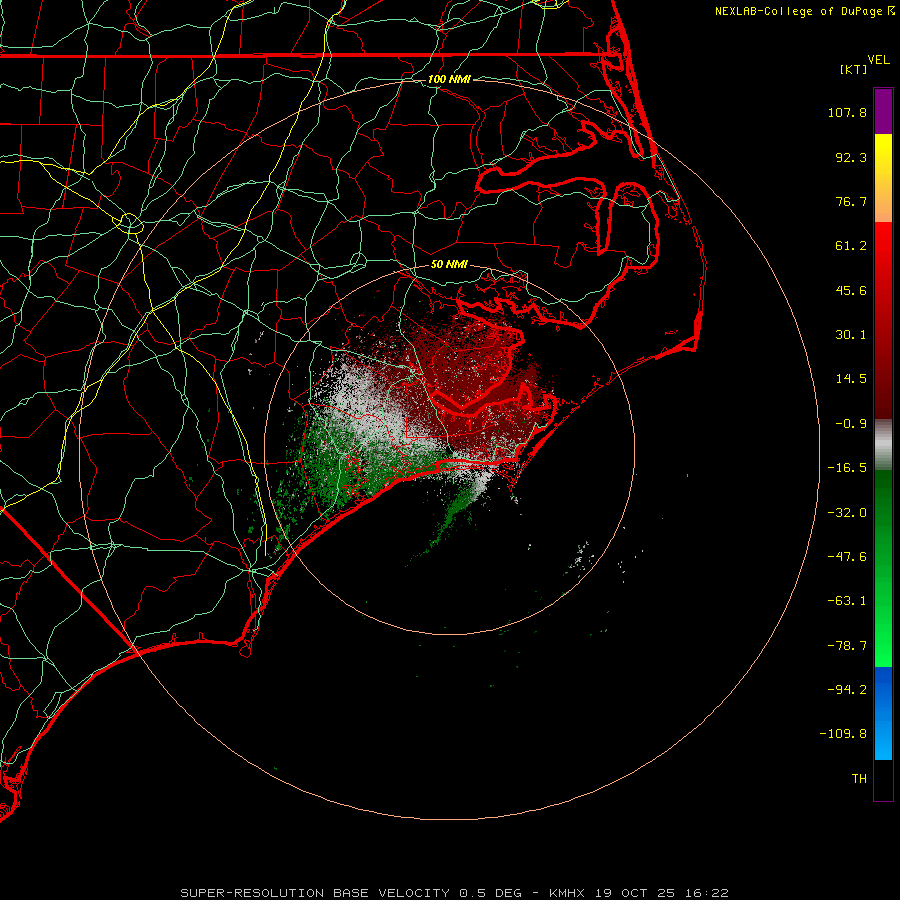The width and height of the screenshot is (900, 900).
Task: Click the 50 NMI range ring label
Action: pos(449,265)
